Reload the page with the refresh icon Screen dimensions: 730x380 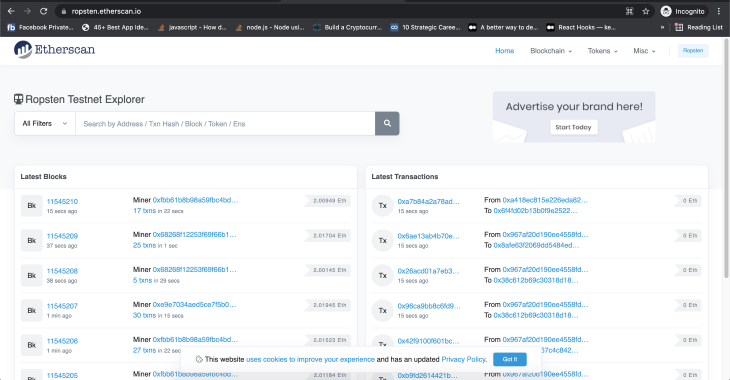tap(43, 11)
